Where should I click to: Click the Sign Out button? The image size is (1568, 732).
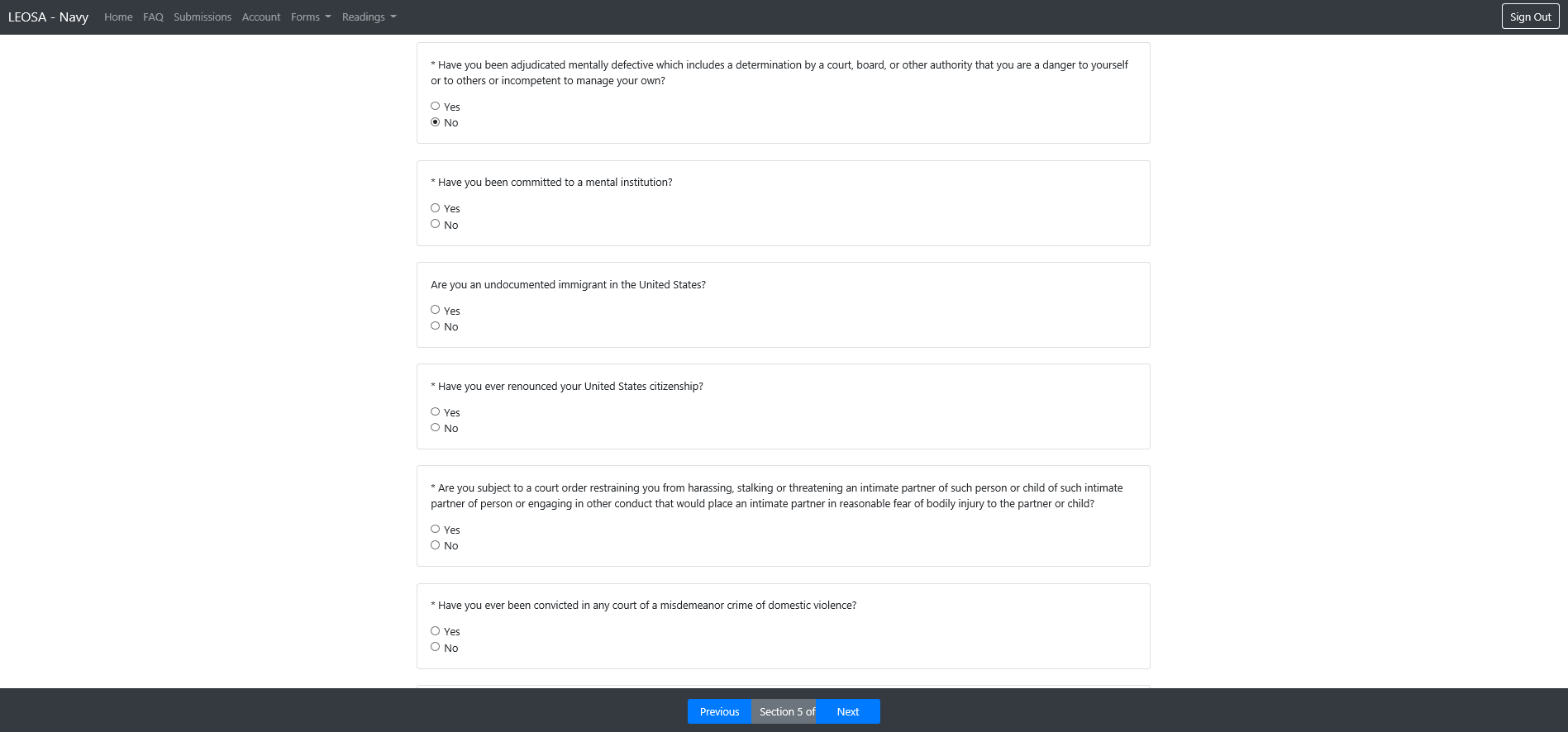point(1530,17)
